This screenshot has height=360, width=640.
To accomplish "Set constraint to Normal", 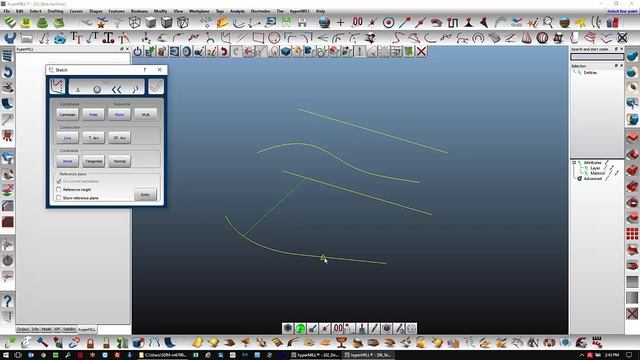I will [119, 161].
